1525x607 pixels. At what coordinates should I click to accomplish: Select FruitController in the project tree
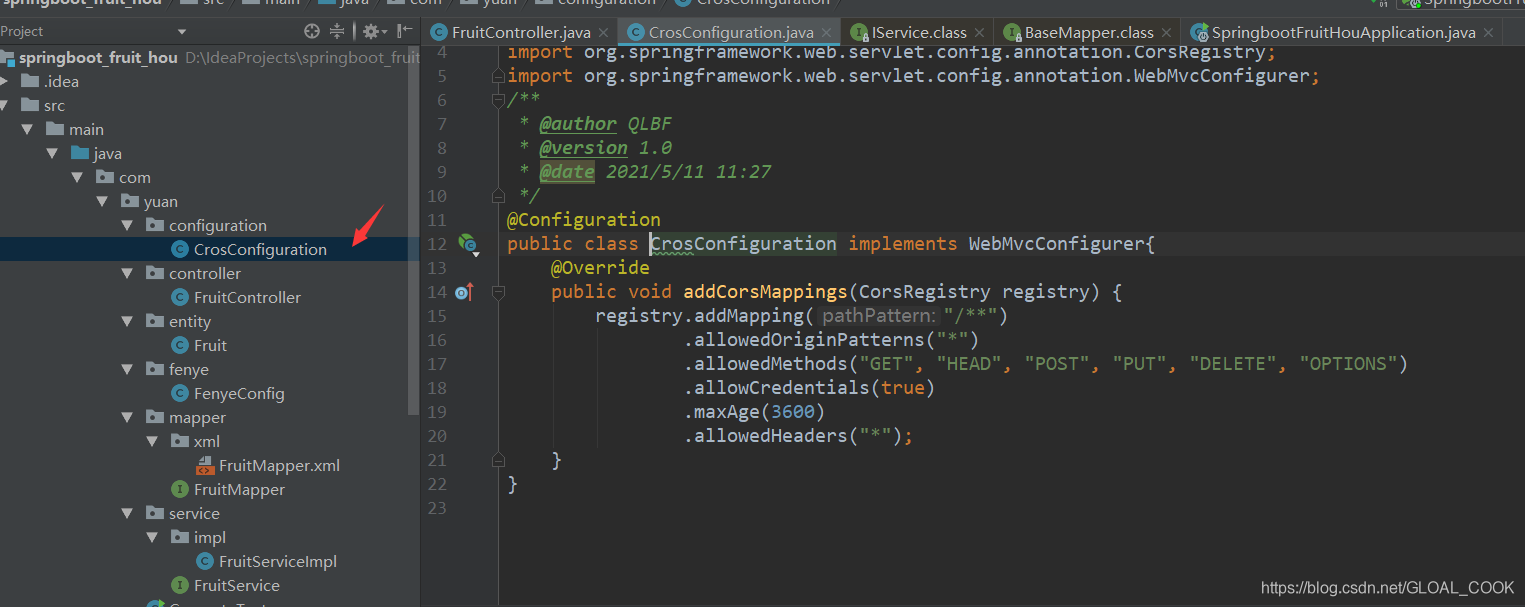point(247,297)
